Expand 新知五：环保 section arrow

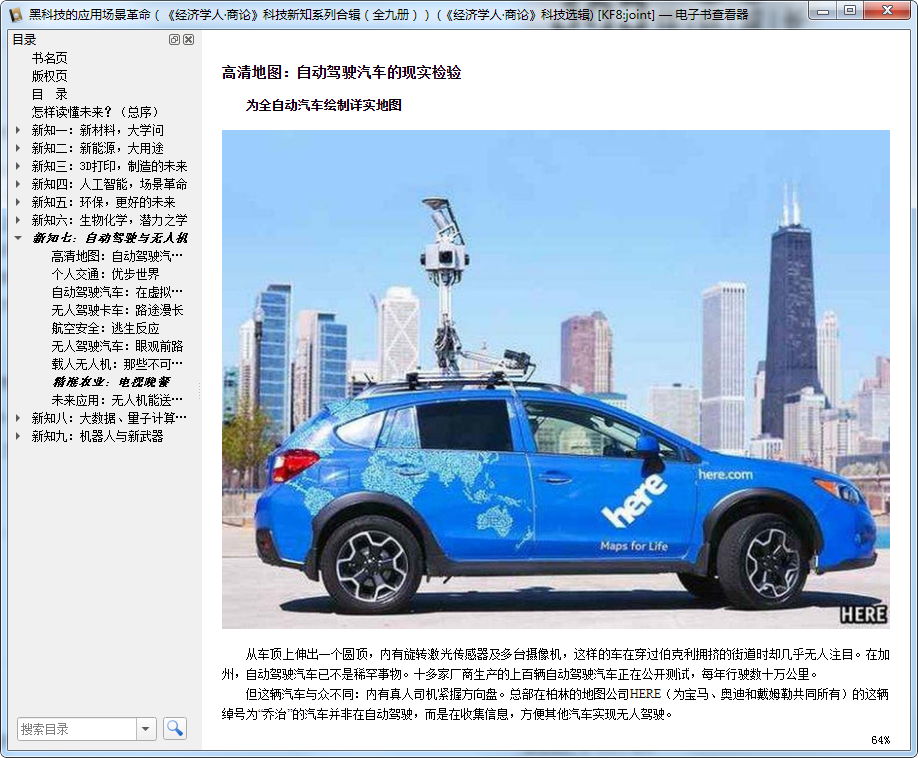click(x=18, y=202)
